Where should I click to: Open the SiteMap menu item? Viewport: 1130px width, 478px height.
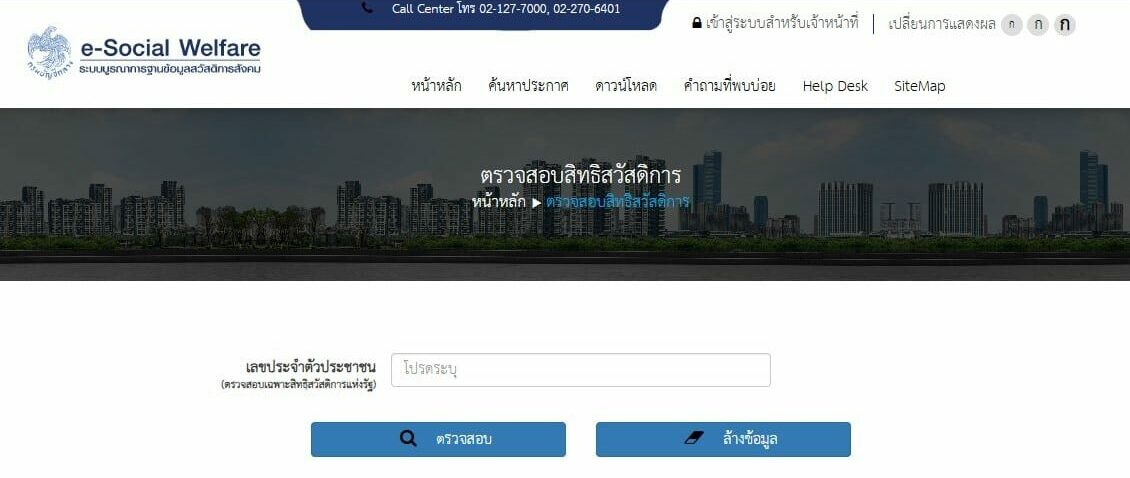920,87
